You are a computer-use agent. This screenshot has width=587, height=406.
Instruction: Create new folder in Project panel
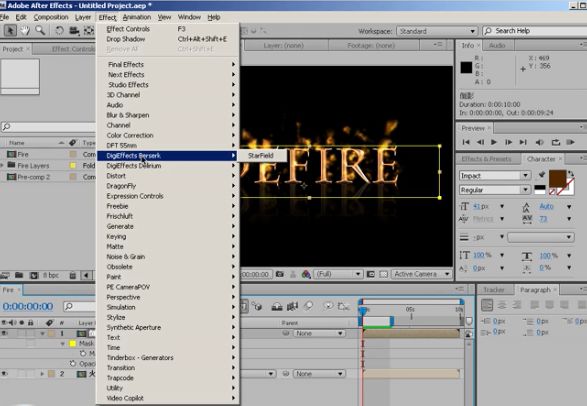(x=19, y=275)
